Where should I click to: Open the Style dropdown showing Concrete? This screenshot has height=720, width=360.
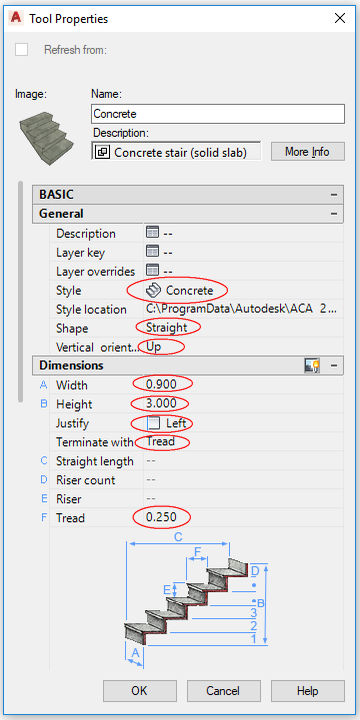[243, 290]
